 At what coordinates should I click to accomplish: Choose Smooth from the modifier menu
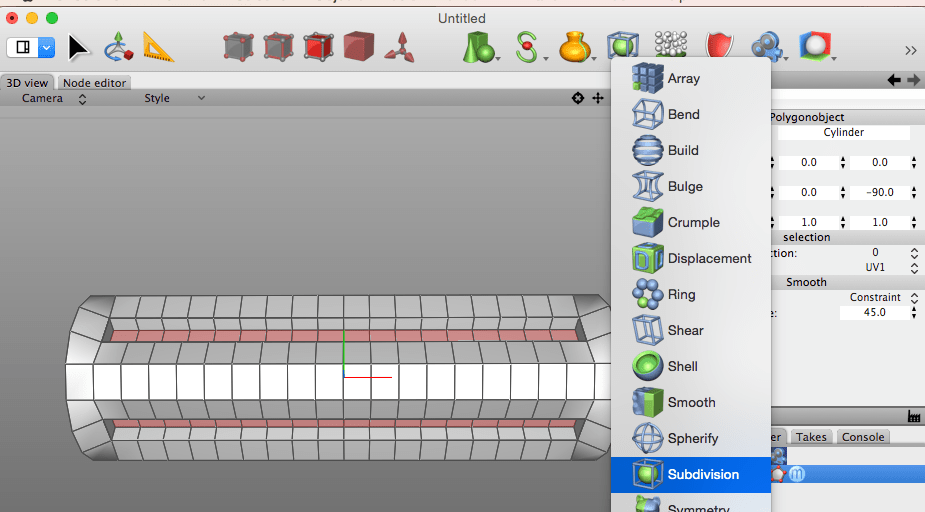pos(691,402)
